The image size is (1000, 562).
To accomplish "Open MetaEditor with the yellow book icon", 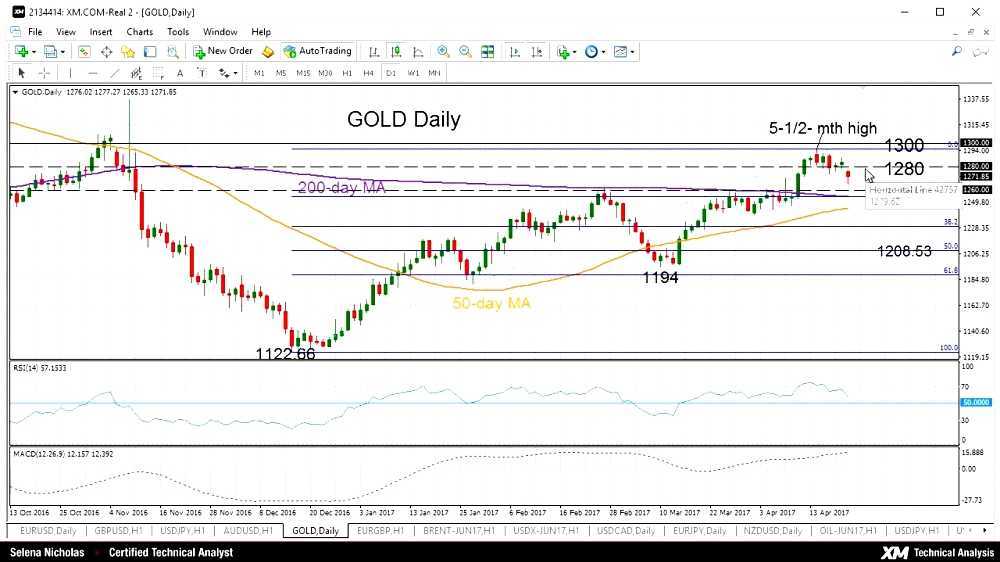I will 268,52.
